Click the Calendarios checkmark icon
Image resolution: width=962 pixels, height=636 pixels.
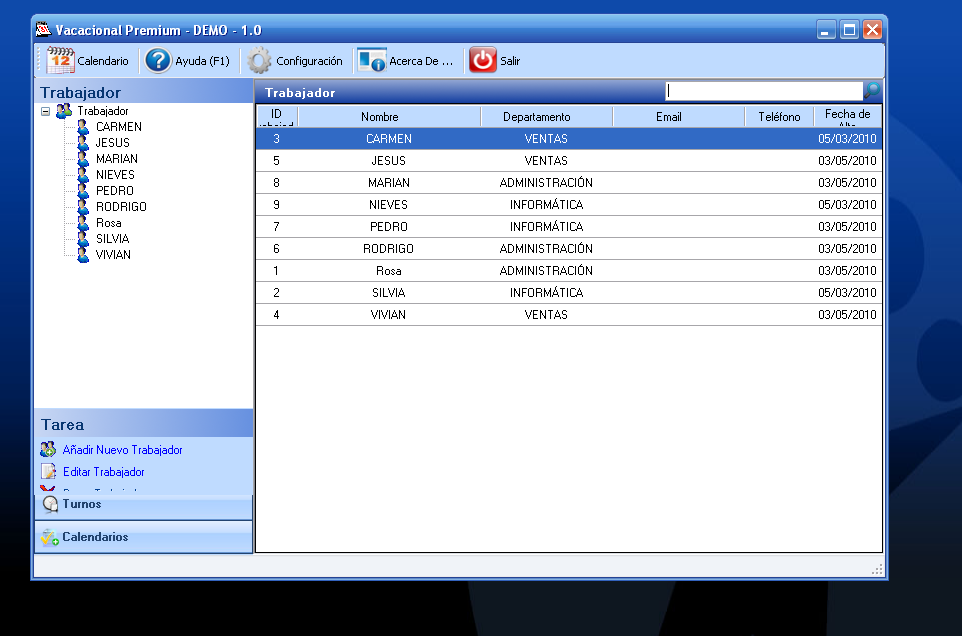(50, 537)
